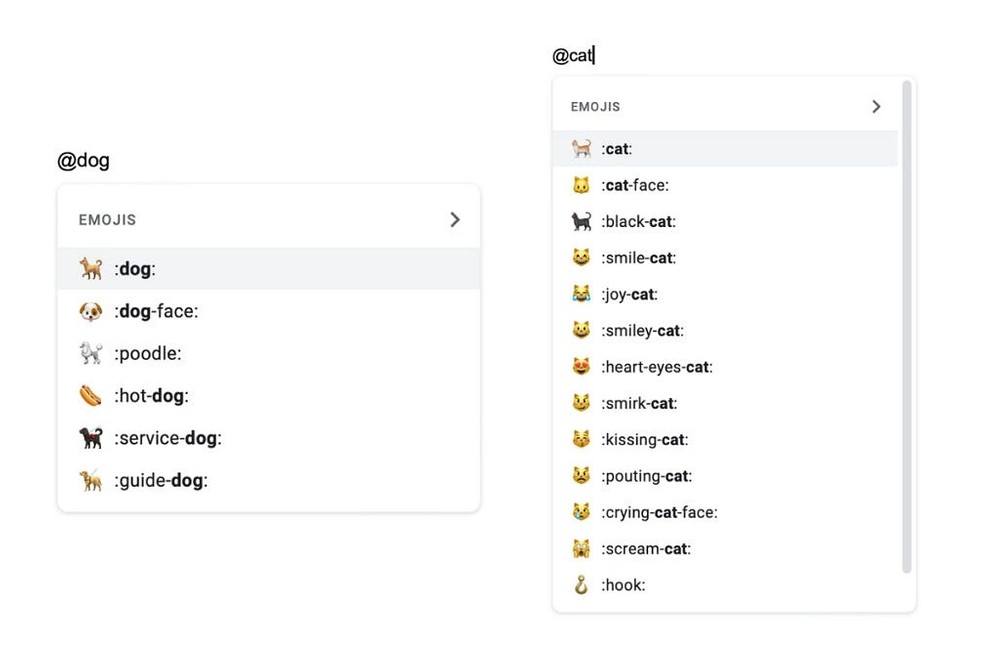Click the white poodle emoji icon
Viewport: 1000px width, 667px height.
click(91, 353)
